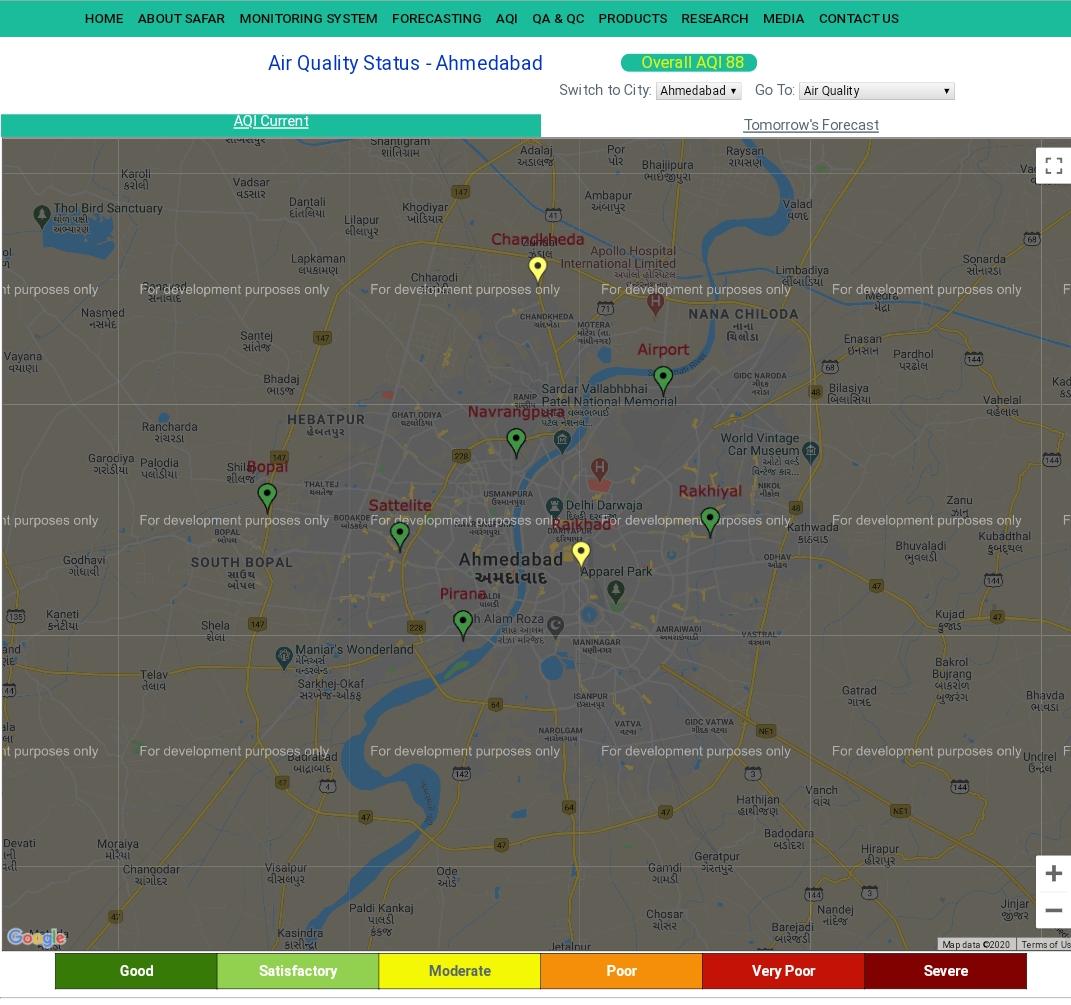This screenshot has height=1005, width=1071.
Task: Zoom in on the map
Action: [1053, 873]
